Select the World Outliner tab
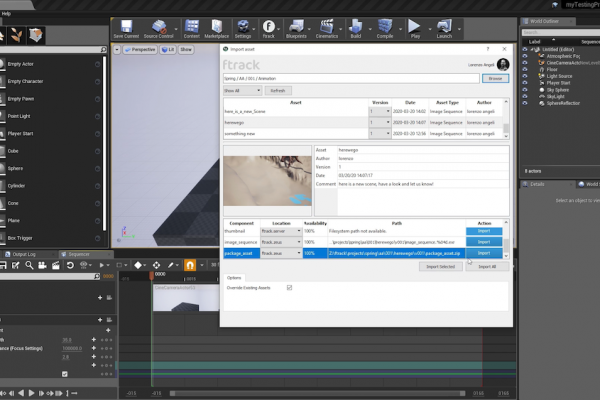 click(x=544, y=21)
